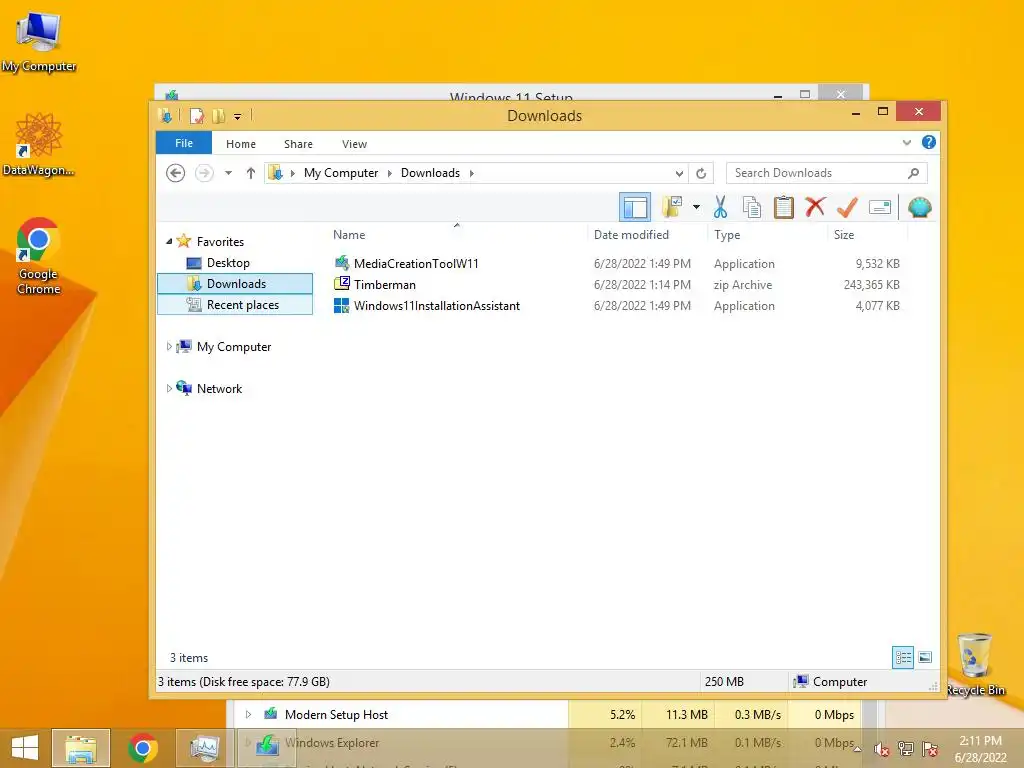Click the red X Delete icon
Screen dimensions: 1024x768
click(815, 207)
